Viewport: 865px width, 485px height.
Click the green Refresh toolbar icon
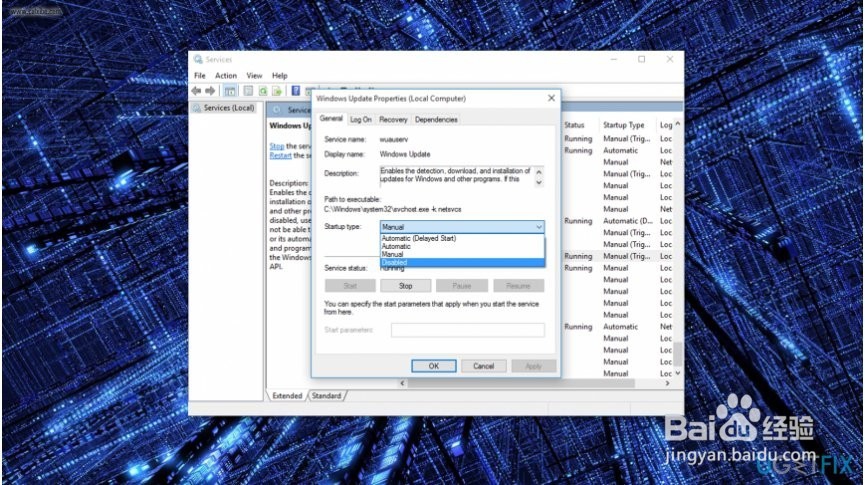(x=263, y=90)
